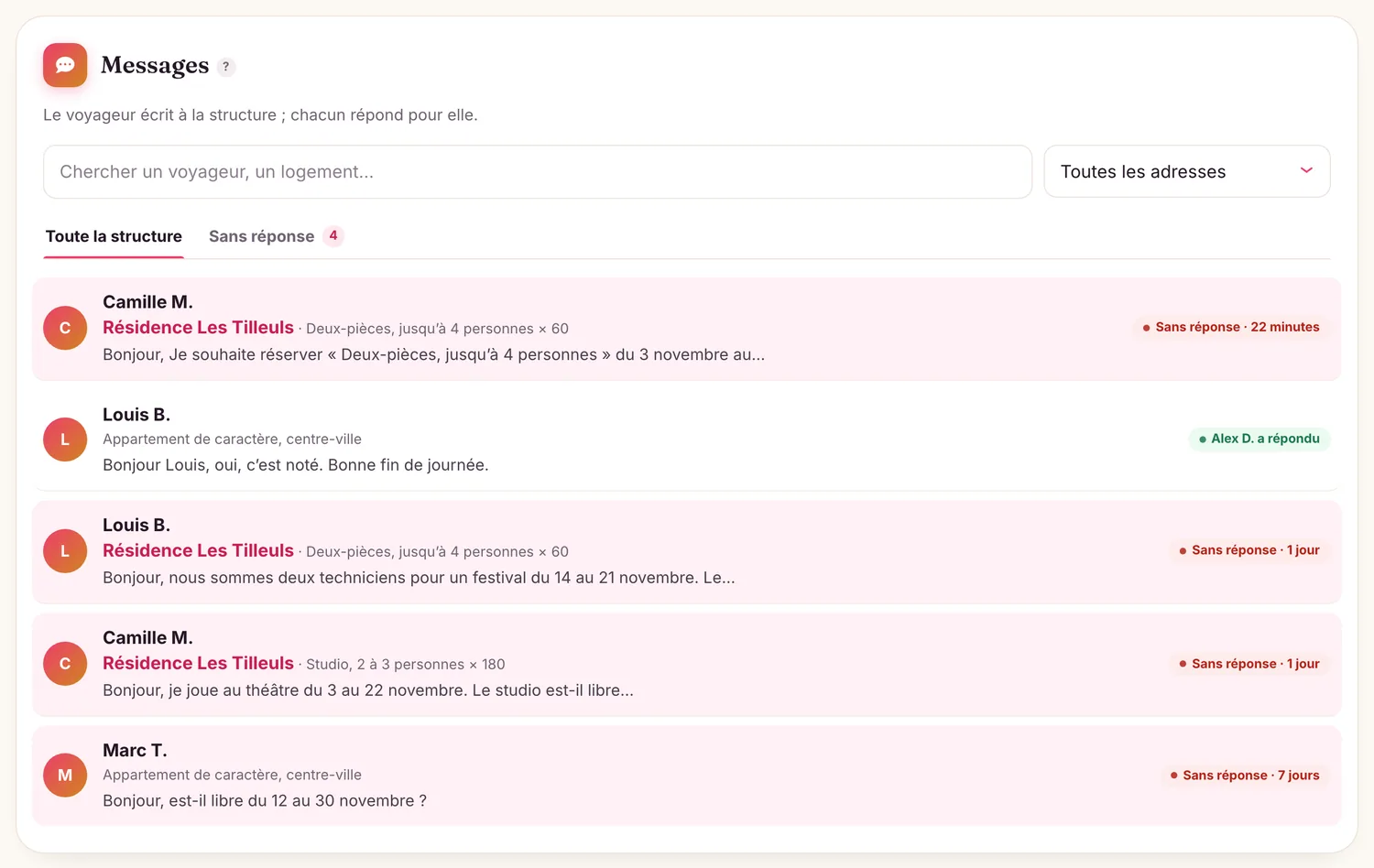1374x868 pixels.
Task: Open message 'Bonjour, Je souhaite réserver « Deux-pièces'
Action: click(433, 354)
